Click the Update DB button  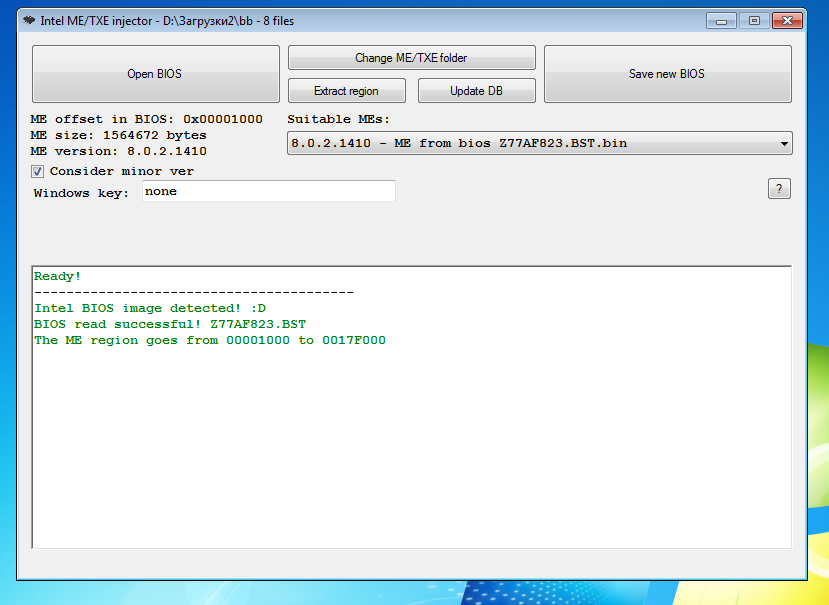[476, 90]
